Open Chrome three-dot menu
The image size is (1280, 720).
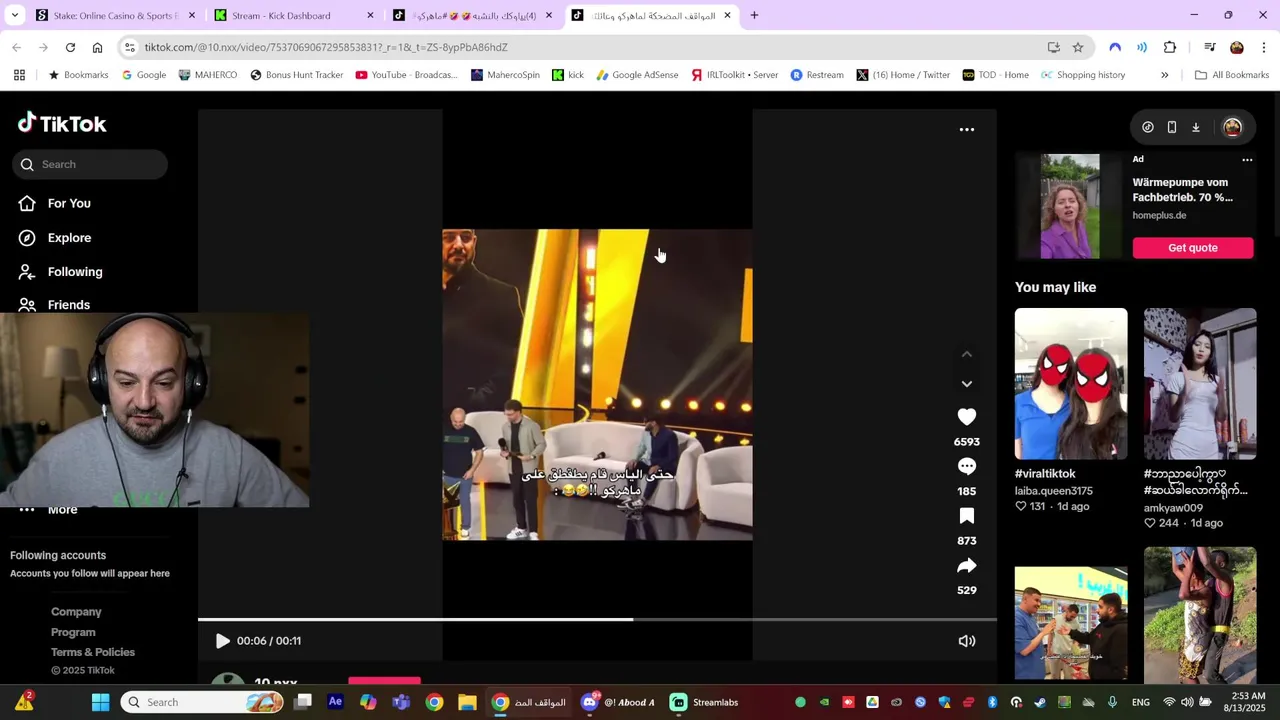tap(1264, 47)
